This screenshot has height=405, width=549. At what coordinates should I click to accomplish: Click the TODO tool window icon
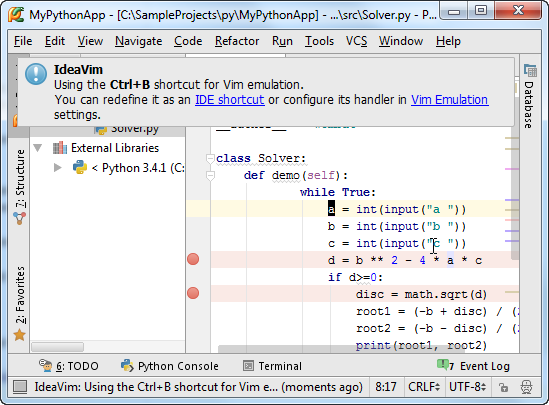45,365
